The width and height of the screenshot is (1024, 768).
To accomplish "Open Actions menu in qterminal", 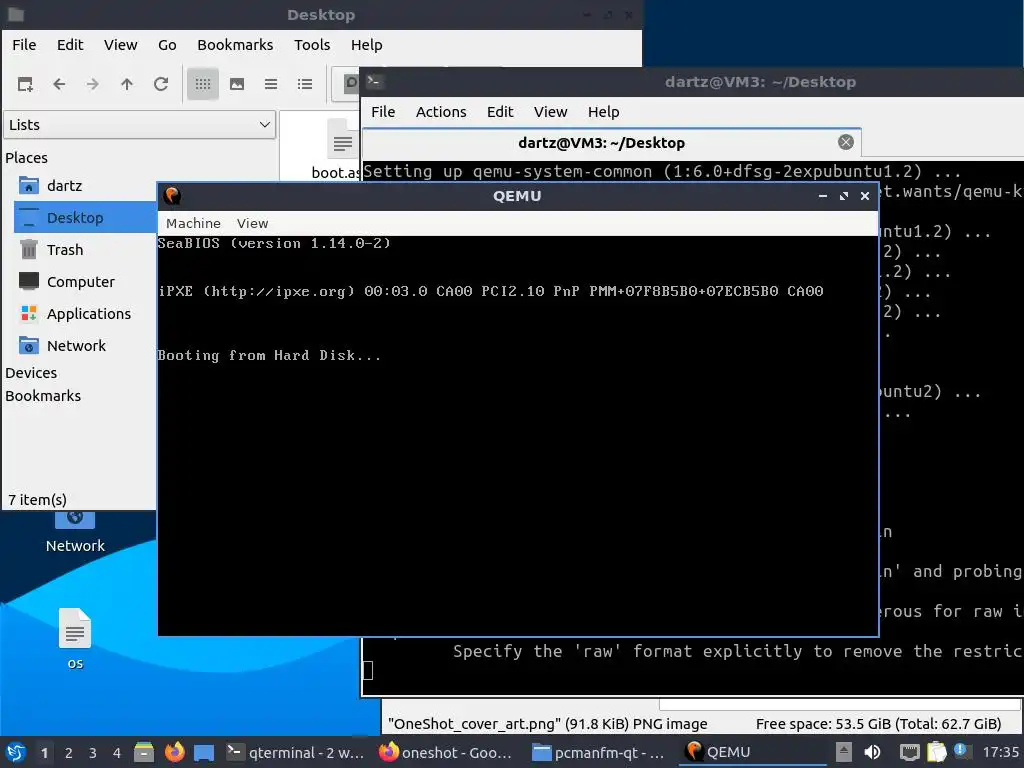I will [x=441, y=112].
